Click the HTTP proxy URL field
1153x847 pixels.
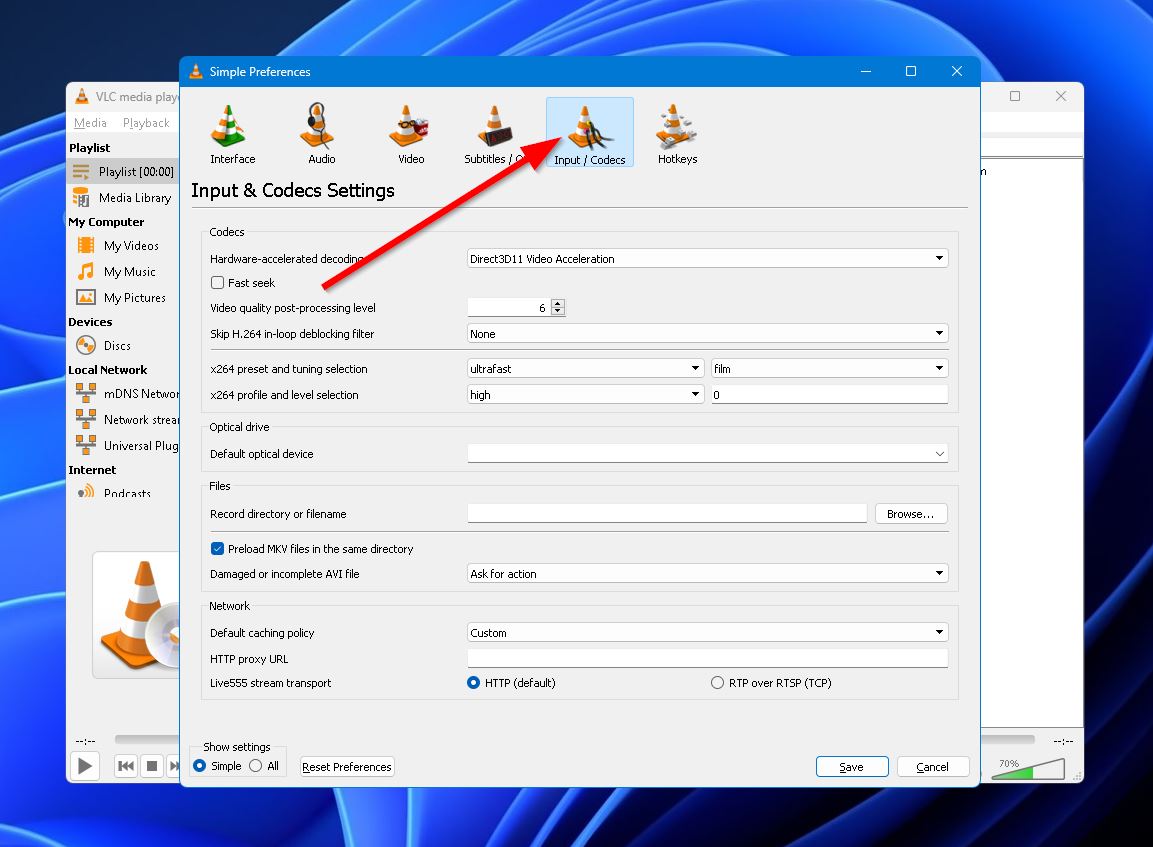[x=707, y=658]
